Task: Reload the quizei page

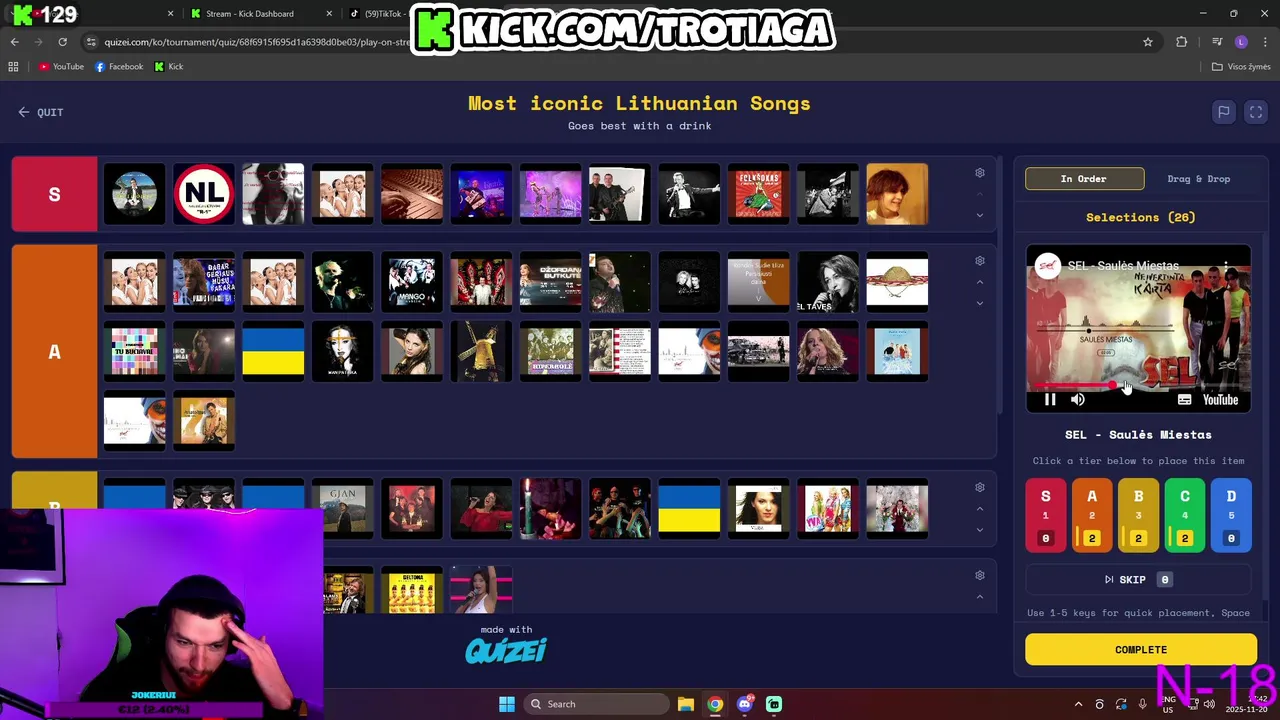Action: click(x=62, y=42)
